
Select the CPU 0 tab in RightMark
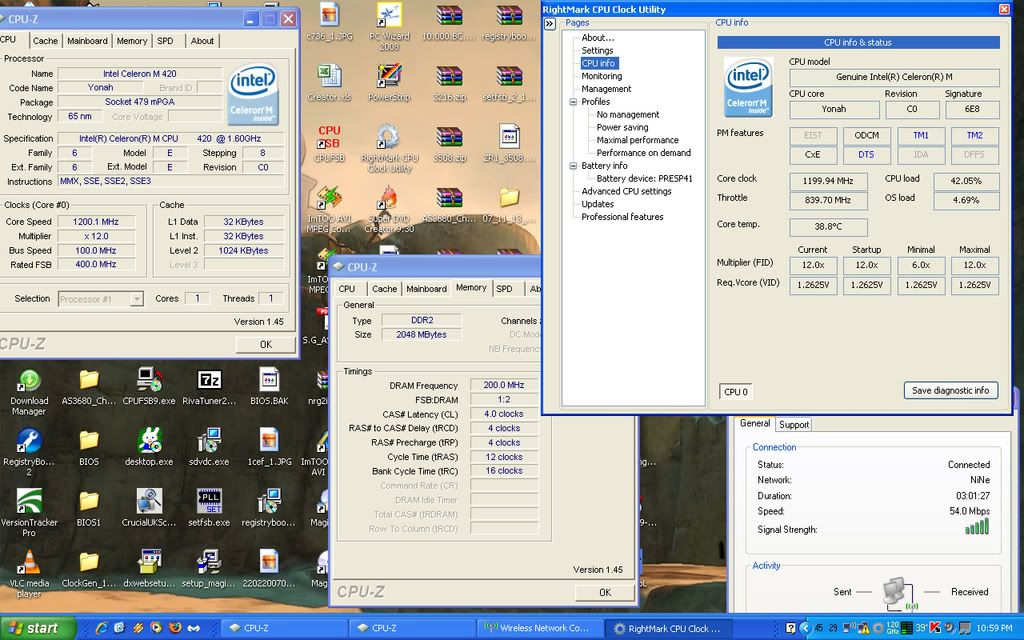735,392
